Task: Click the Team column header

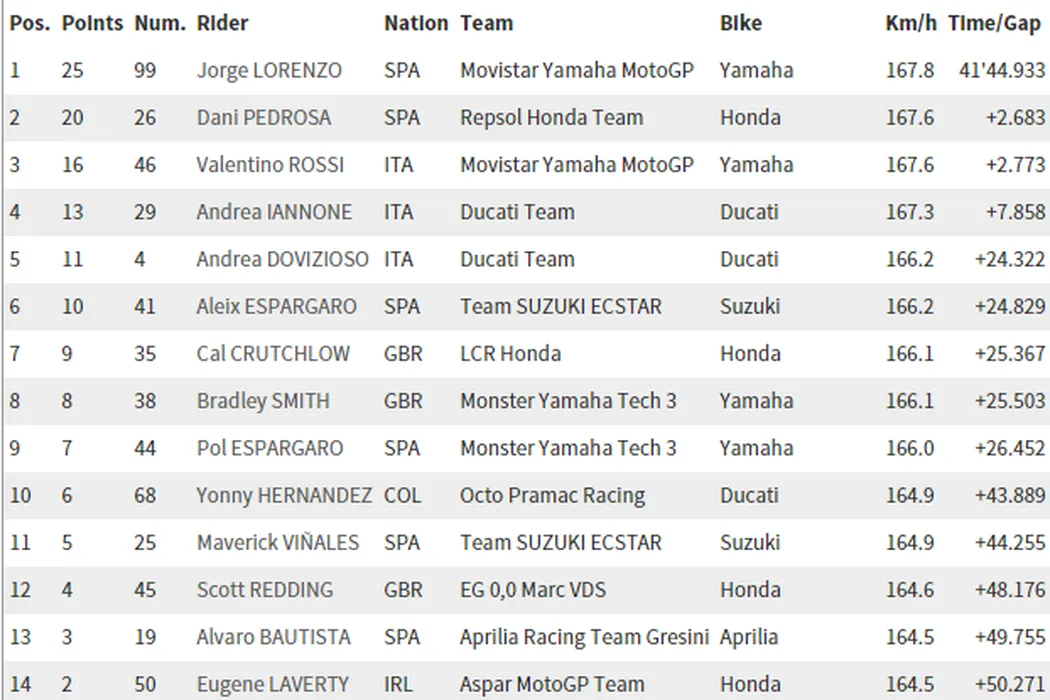Action: point(486,23)
